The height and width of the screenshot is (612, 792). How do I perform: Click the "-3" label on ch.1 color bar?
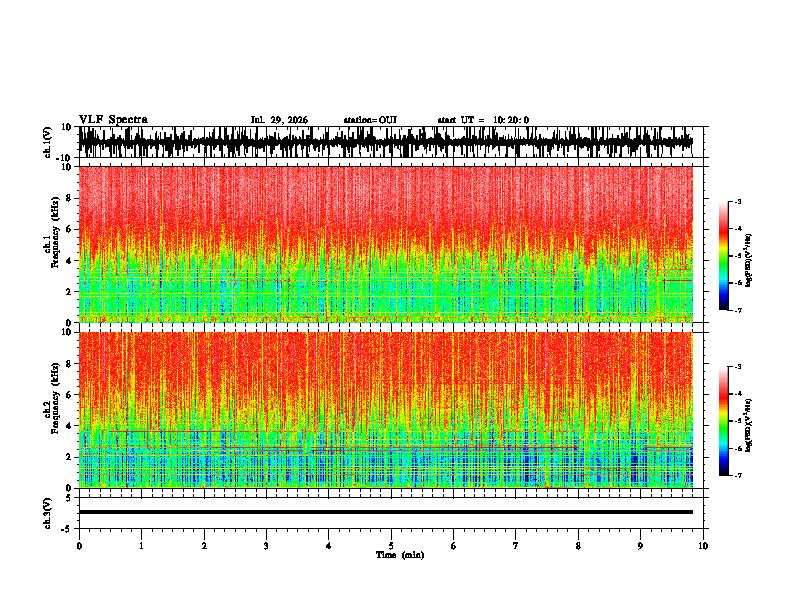click(x=736, y=201)
